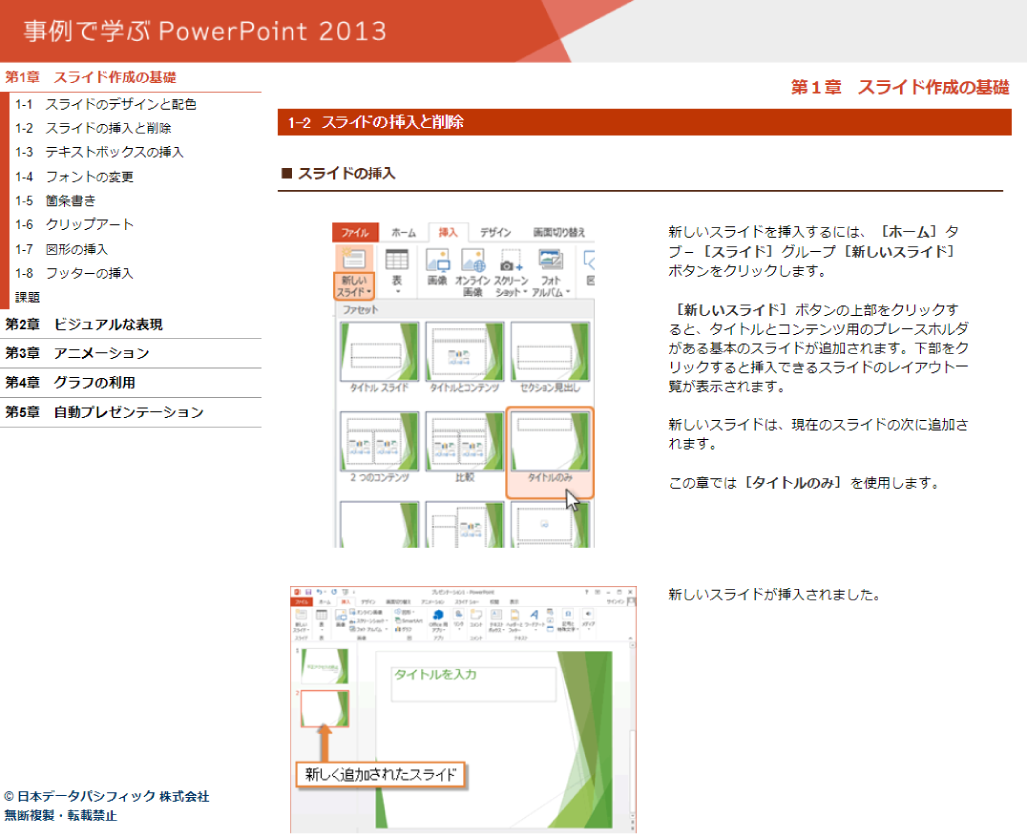This screenshot has width=1027, height=834.
Task: Click the page title 事例で学ぶ PowerPoint 2013
Action: click(205, 31)
